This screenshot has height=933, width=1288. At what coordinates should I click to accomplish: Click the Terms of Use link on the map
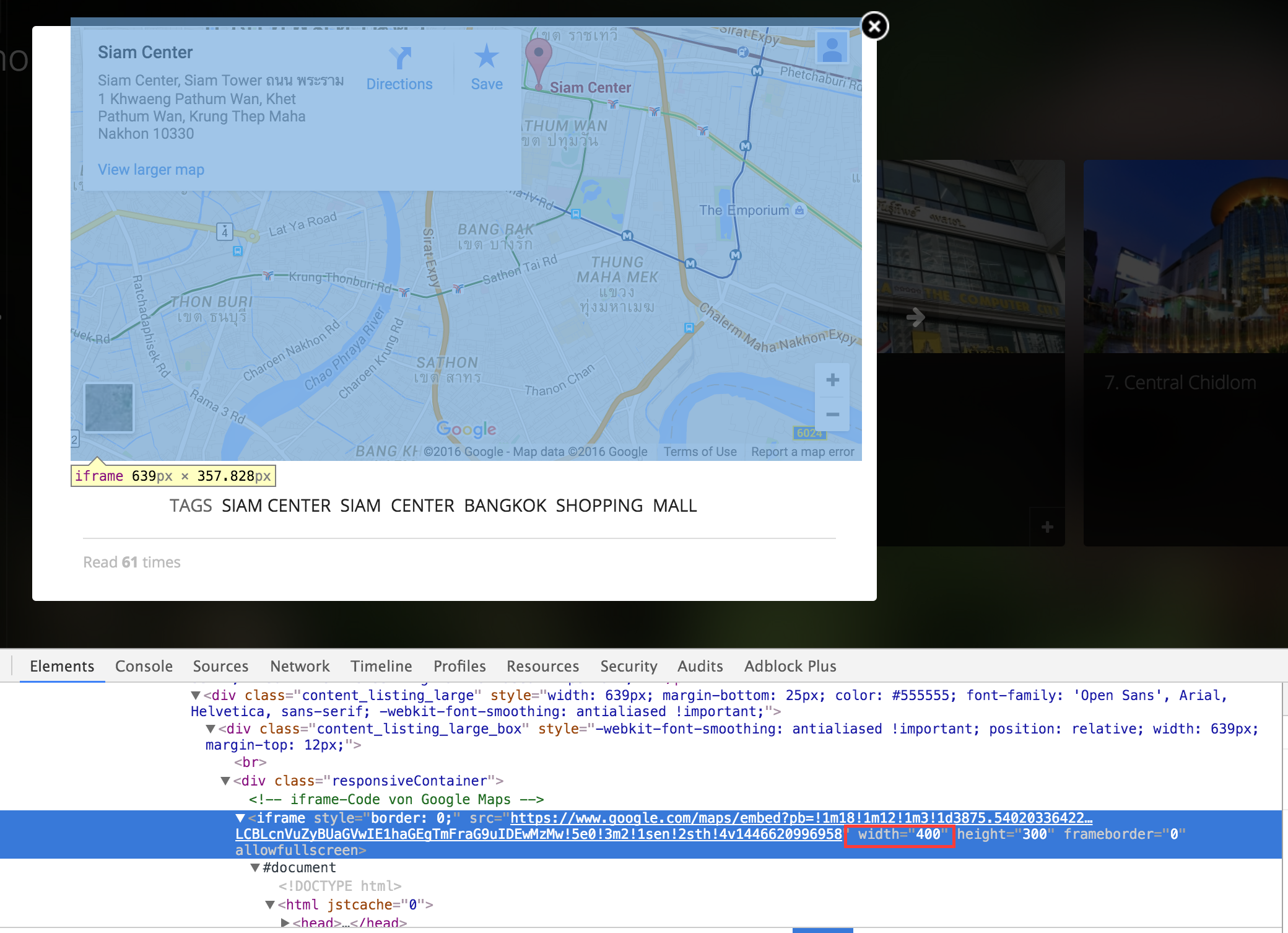pyautogui.click(x=700, y=452)
